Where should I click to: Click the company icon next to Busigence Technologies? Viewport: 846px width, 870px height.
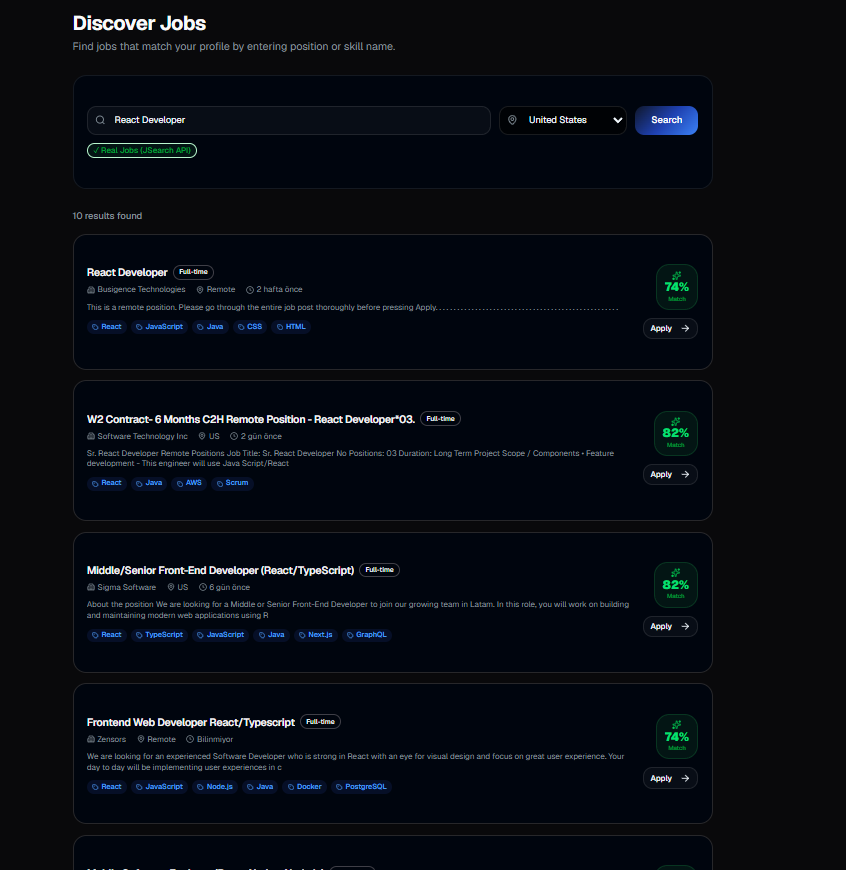tap(91, 290)
